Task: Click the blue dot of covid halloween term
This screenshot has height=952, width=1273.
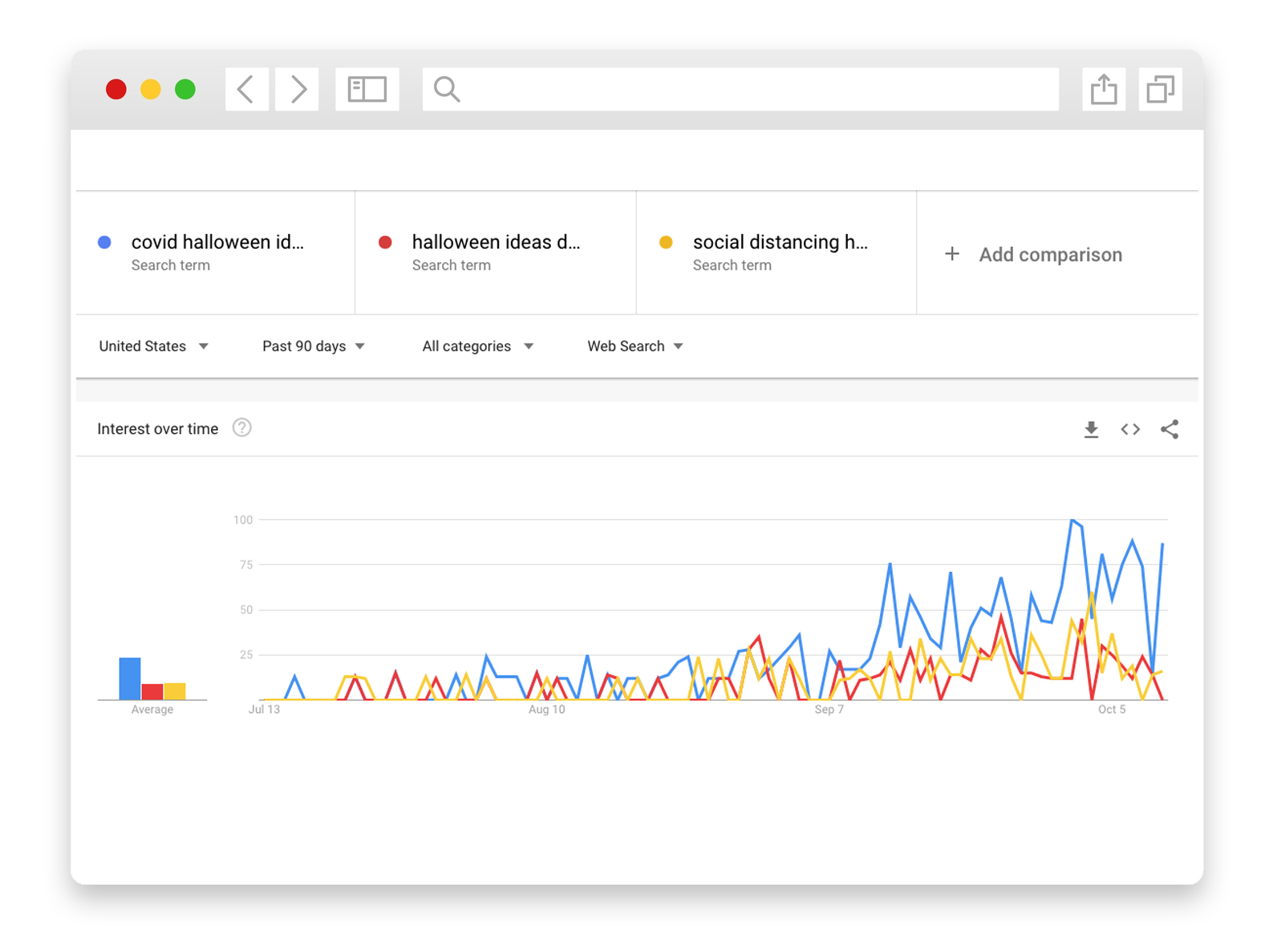Action: coord(104,242)
